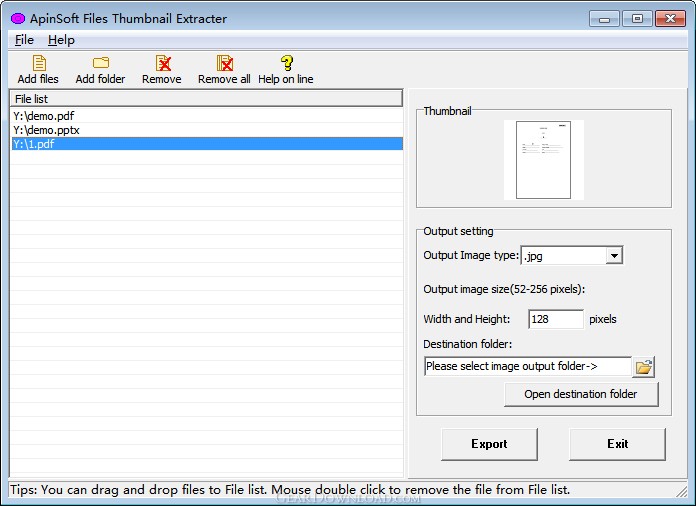Click the Export button

click(489, 444)
